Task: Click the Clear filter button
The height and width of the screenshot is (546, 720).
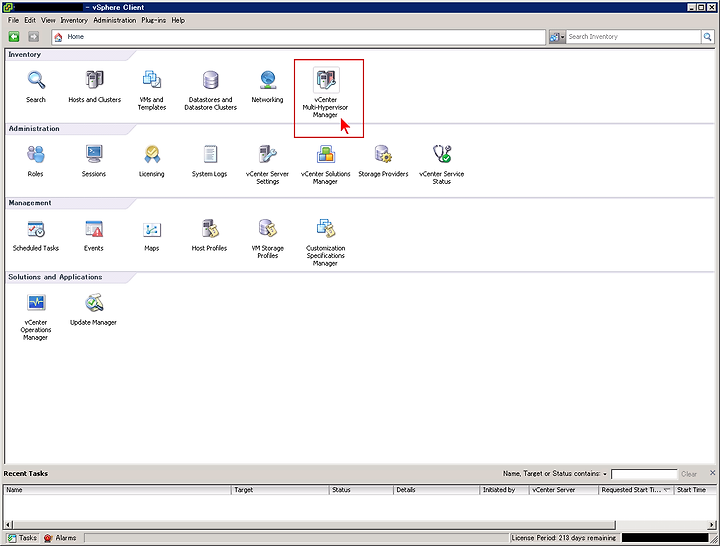Action: click(689, 474)
